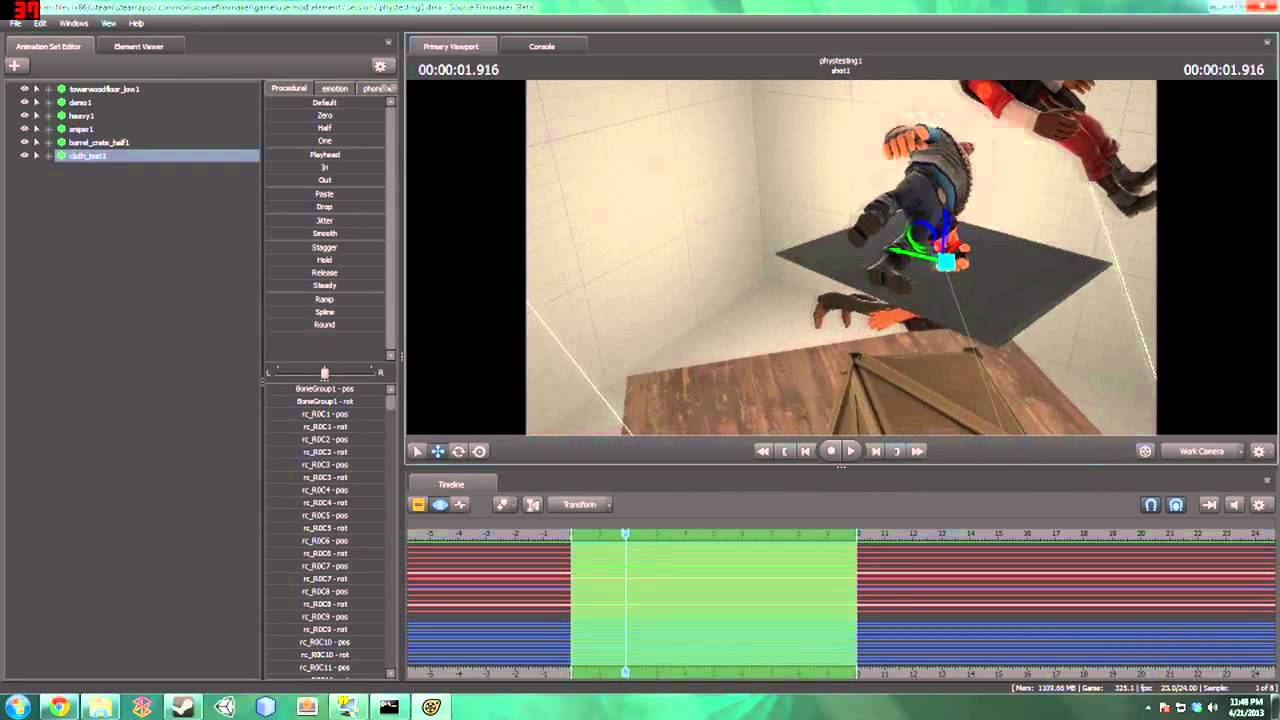Switch to the Console tab
The image size is (1280, 720).
pyautogui.click(x=542, y=46)
